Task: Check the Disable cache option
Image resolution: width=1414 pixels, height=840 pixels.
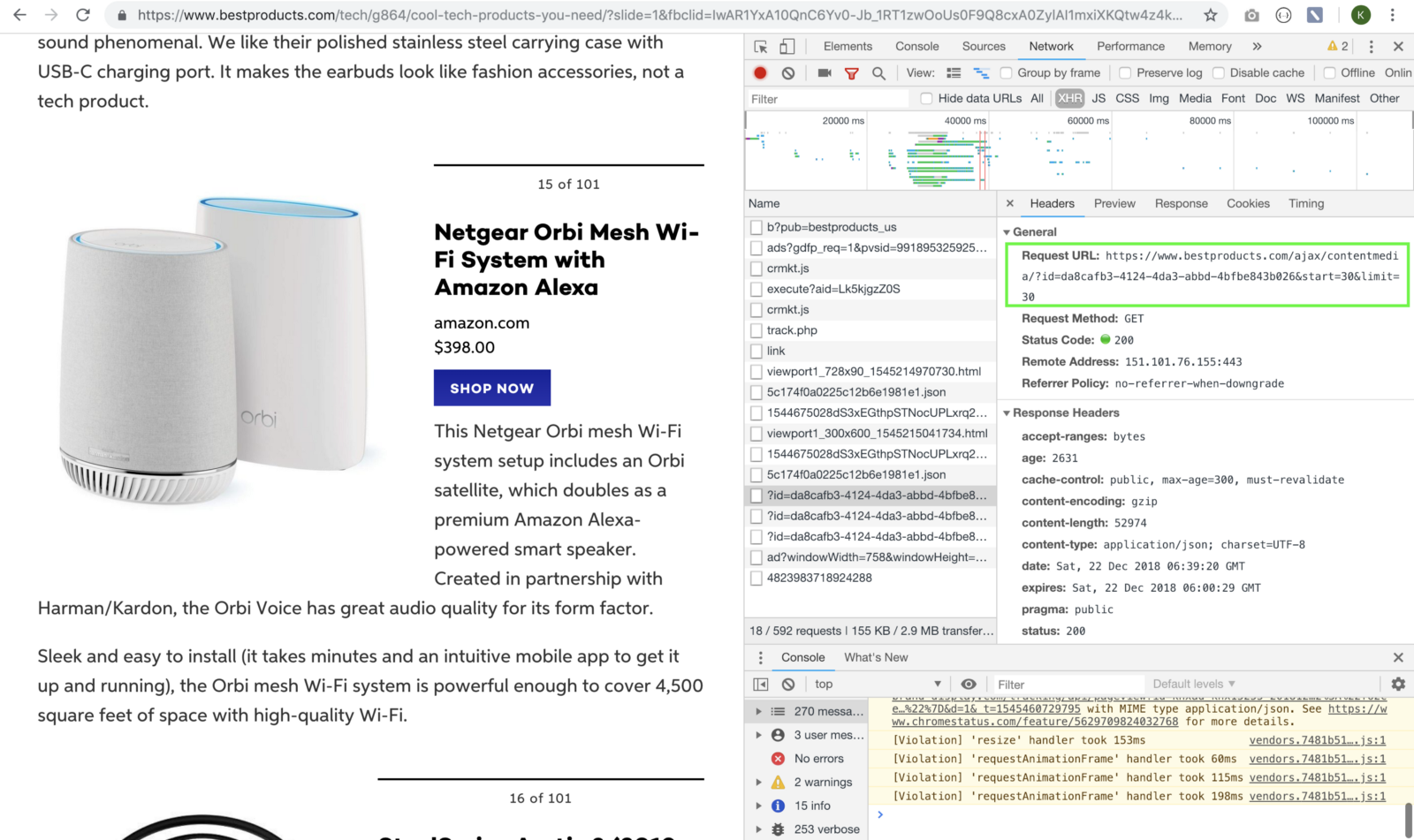Action: [x=1219, y=72]
